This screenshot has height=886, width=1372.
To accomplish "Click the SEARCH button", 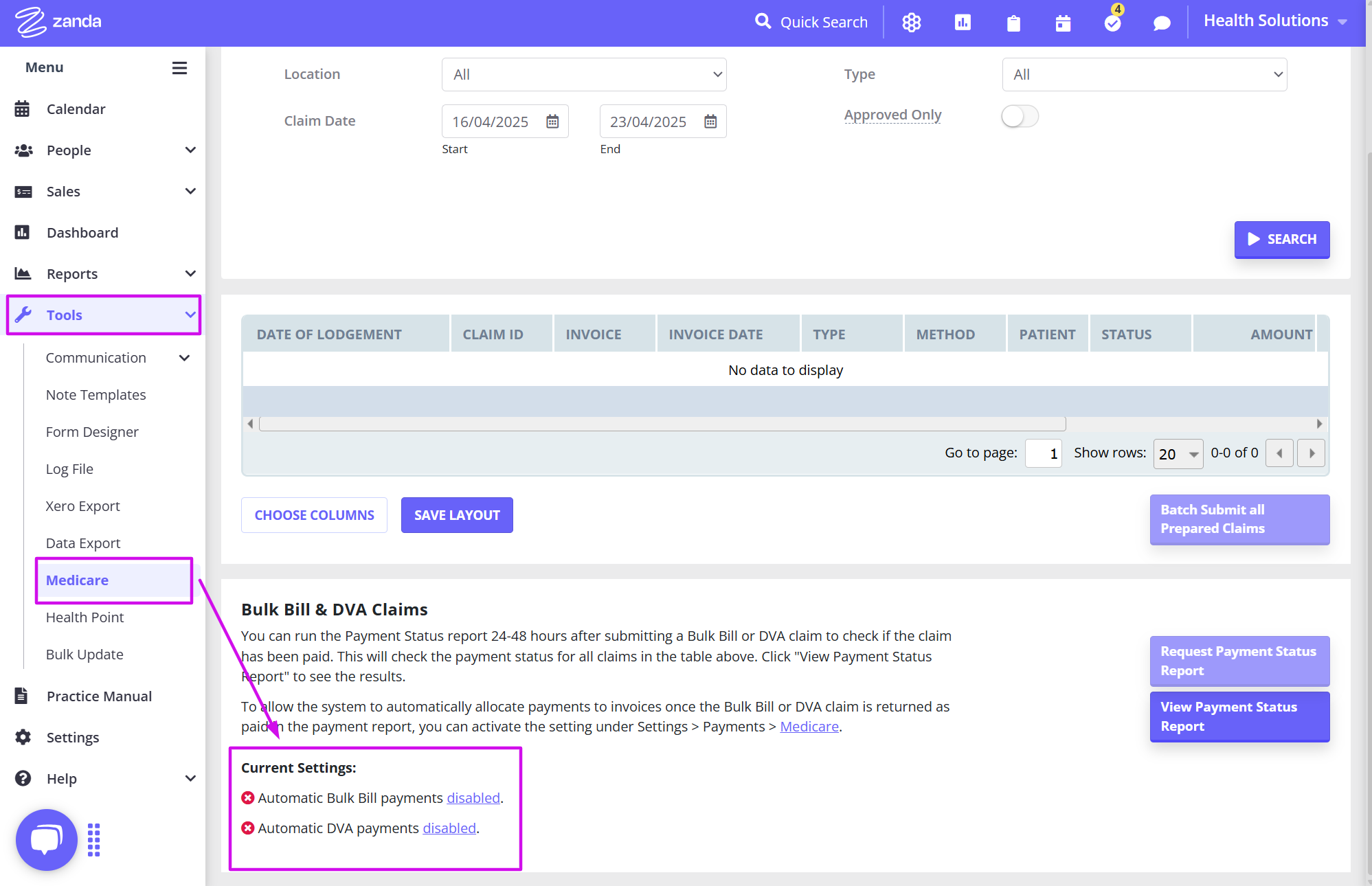I will pyautogui.click(x=1282, y=239).
